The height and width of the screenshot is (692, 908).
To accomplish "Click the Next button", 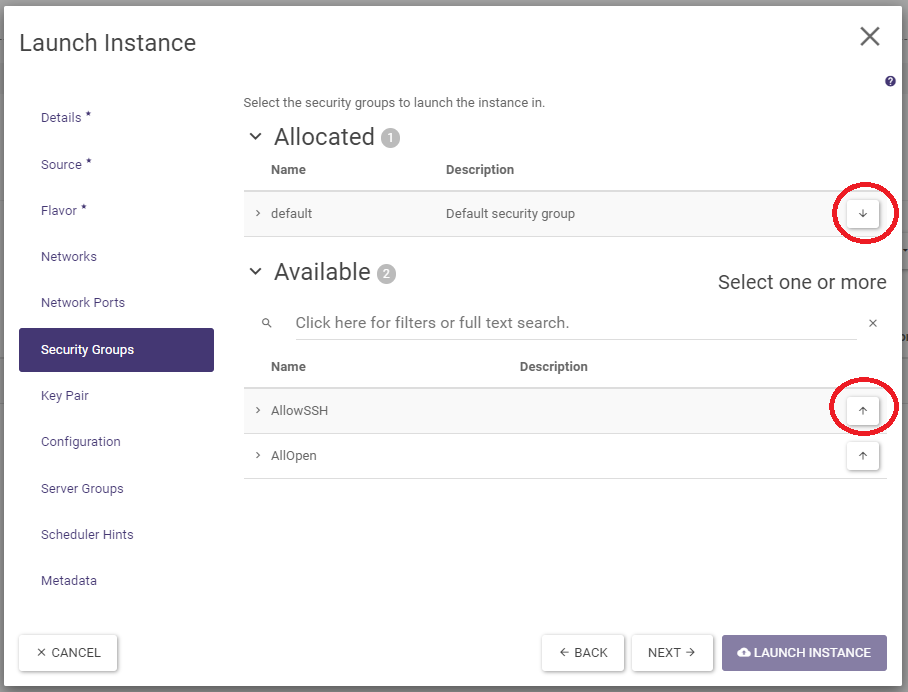I will pos(671,653).
